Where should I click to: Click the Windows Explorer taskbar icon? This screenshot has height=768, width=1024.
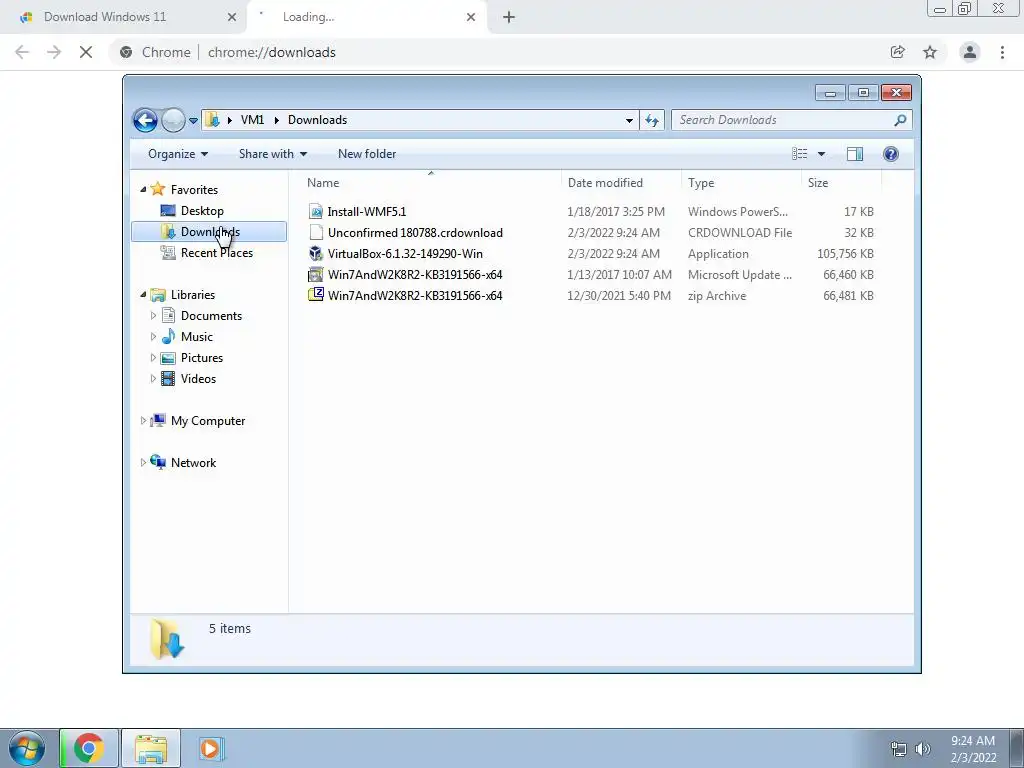[x=151, y=748]
